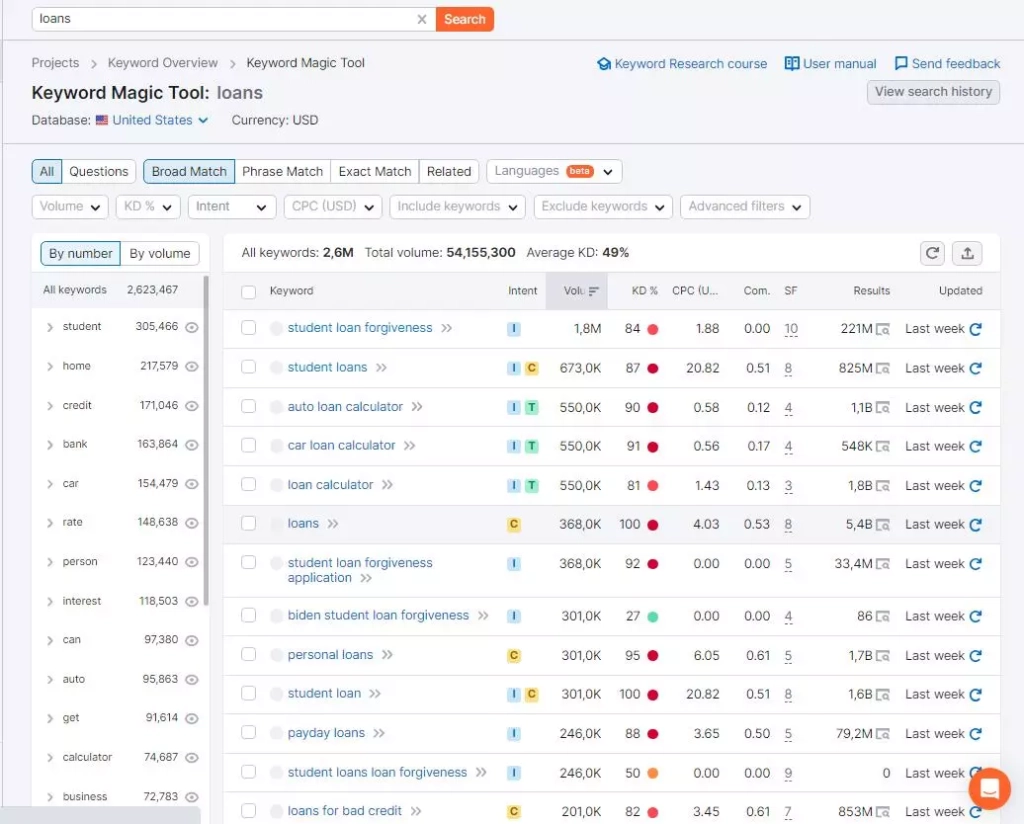
Task: Open the CPC (USD) filter dropdown
Action: click(x=333, y=207)
